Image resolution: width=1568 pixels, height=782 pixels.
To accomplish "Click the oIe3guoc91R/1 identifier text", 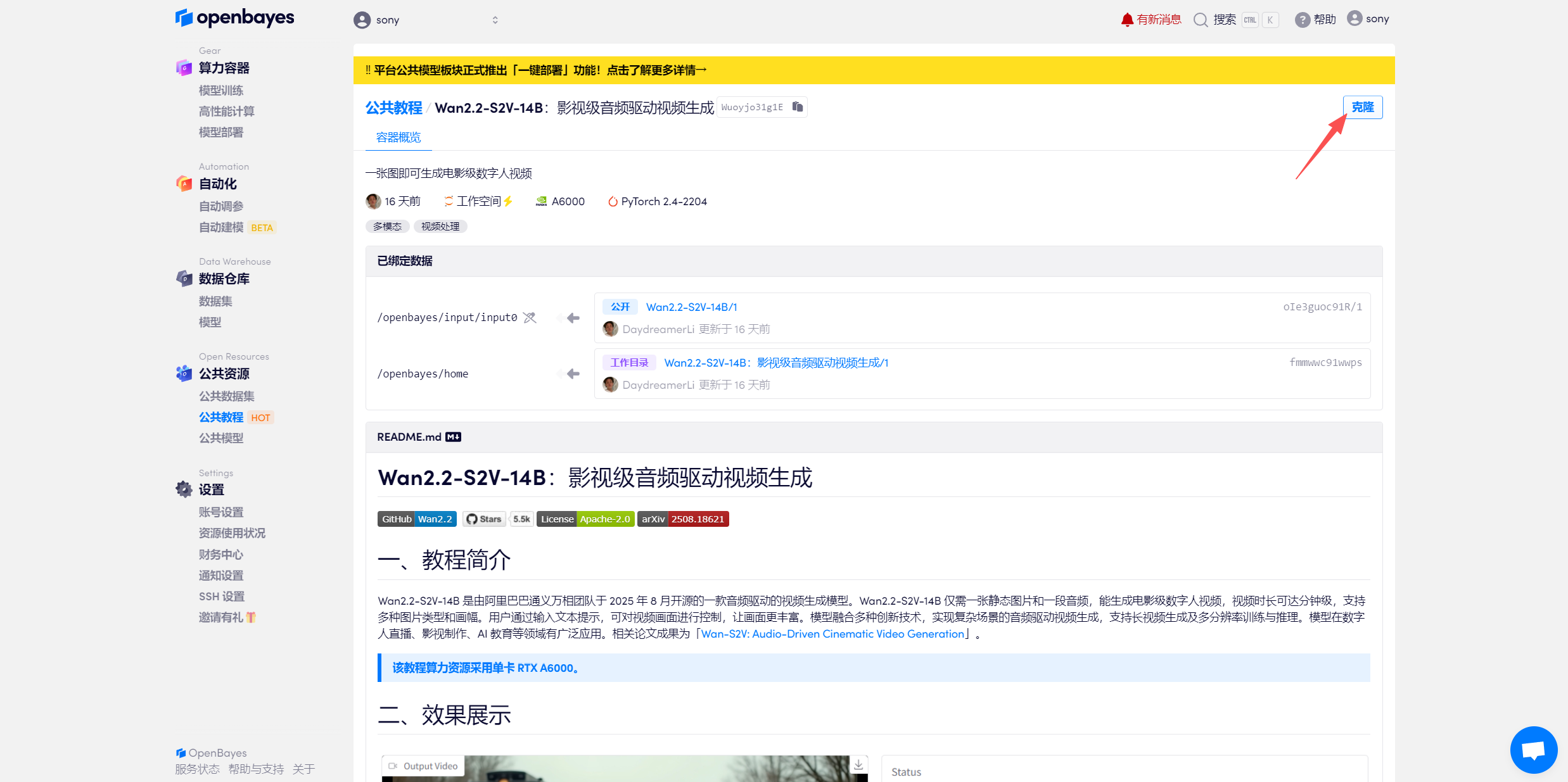I will [1322, 307].
